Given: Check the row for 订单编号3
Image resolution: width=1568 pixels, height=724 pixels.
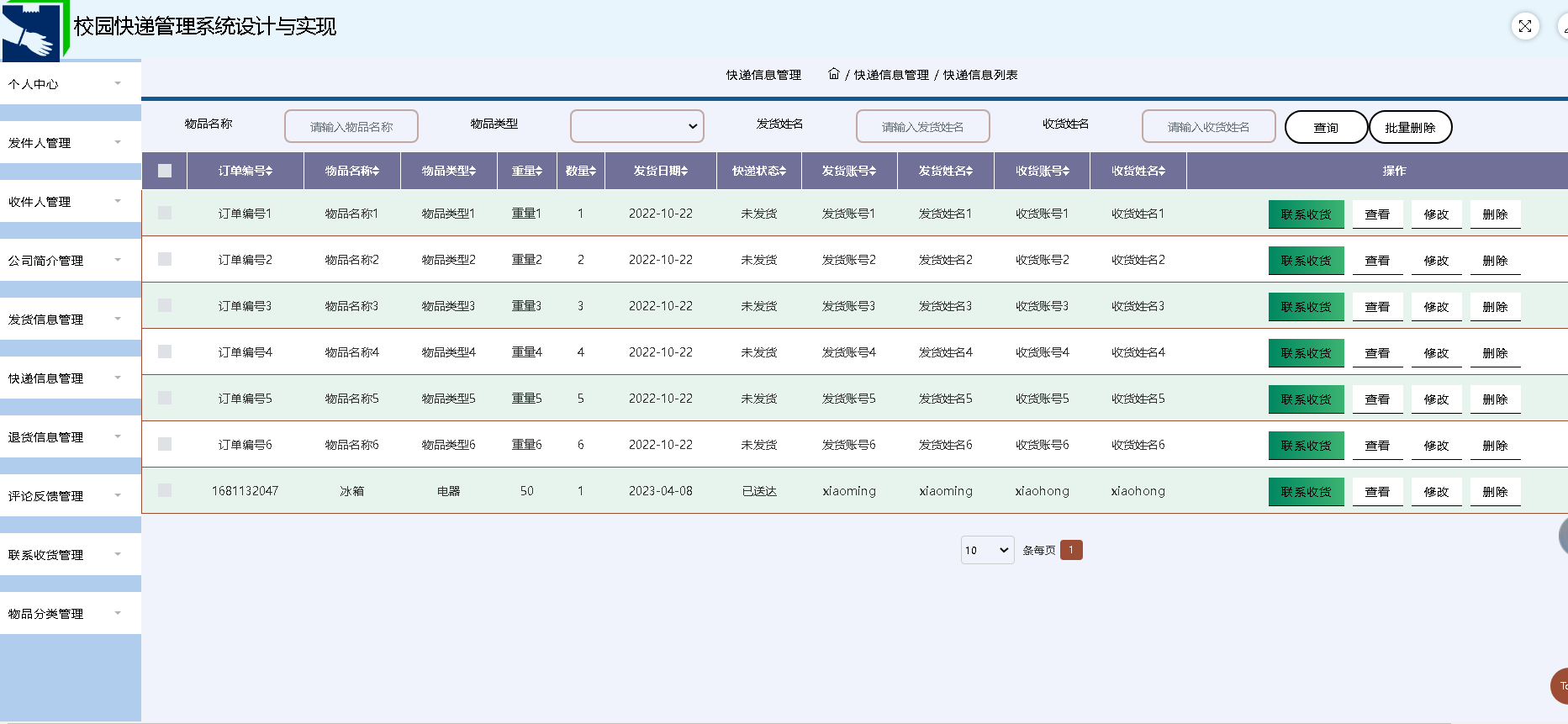Looking at the screenshot, I should [x=165, y=305].
